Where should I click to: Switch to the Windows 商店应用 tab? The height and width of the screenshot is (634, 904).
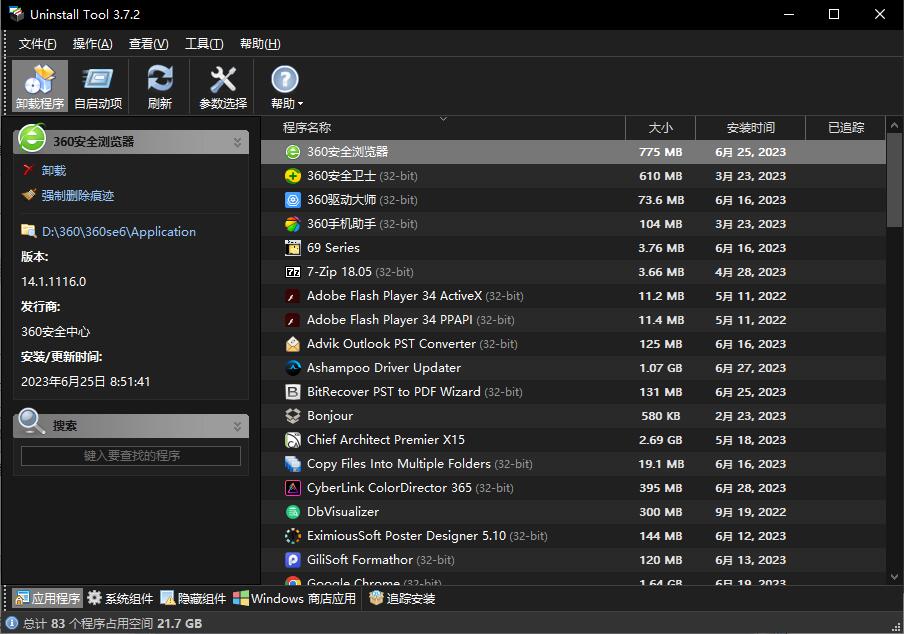[295, 599]
